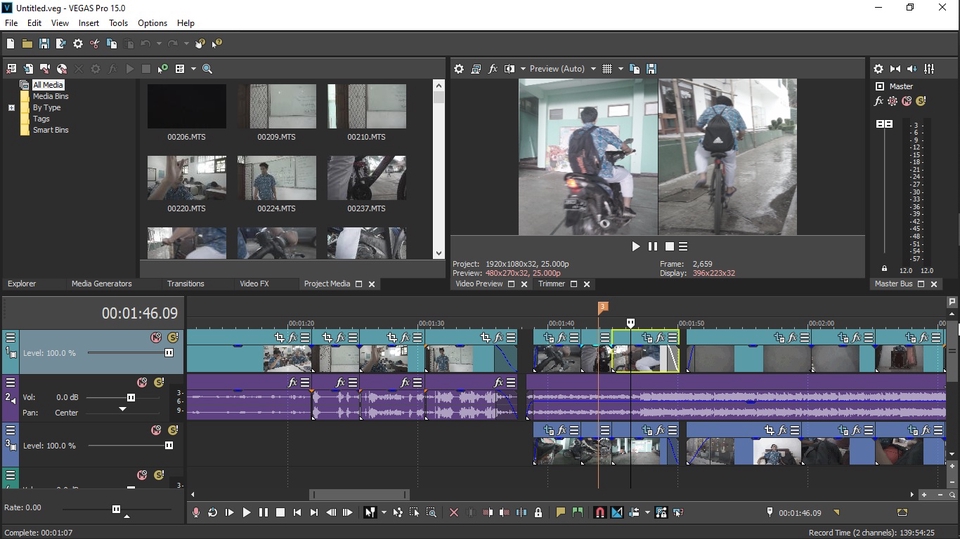Open the File menu

(x=11, y=23)
